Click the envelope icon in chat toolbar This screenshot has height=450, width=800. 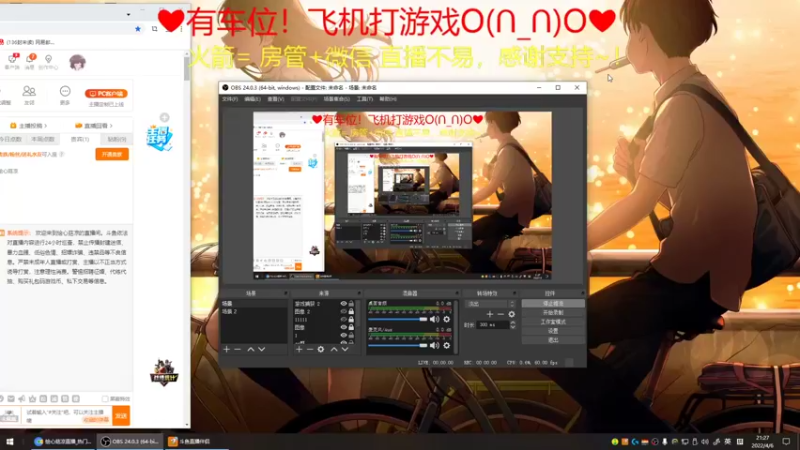tap(11, 399)
